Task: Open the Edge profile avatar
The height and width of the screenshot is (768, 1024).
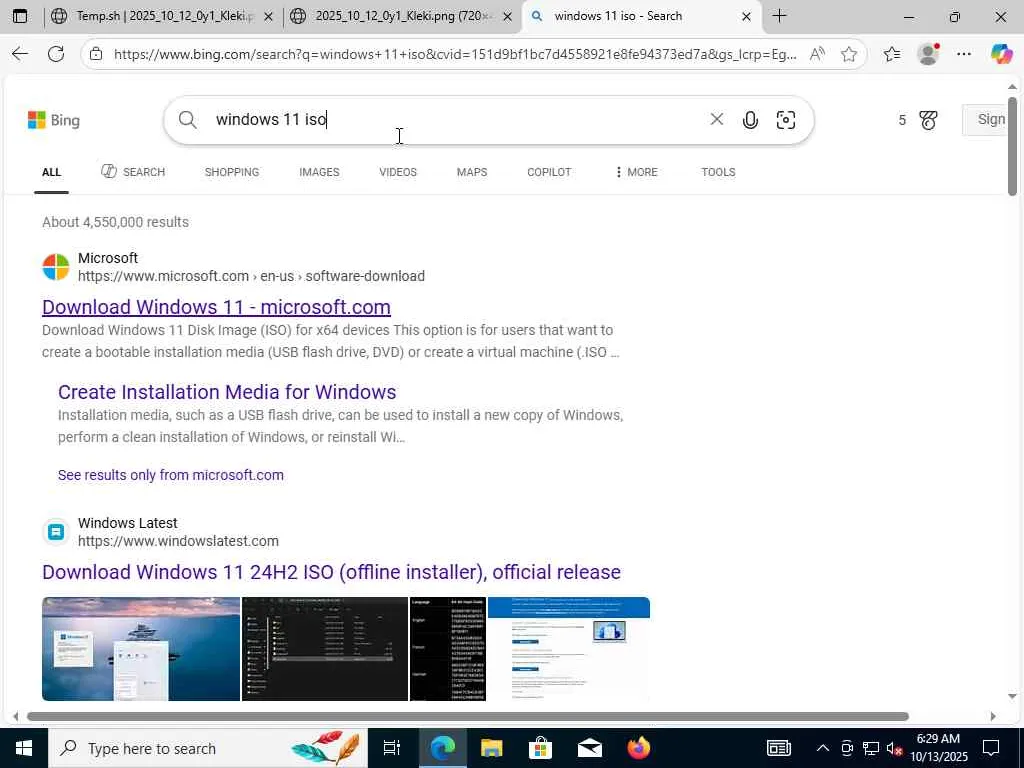Action: [x=928, y=54]
